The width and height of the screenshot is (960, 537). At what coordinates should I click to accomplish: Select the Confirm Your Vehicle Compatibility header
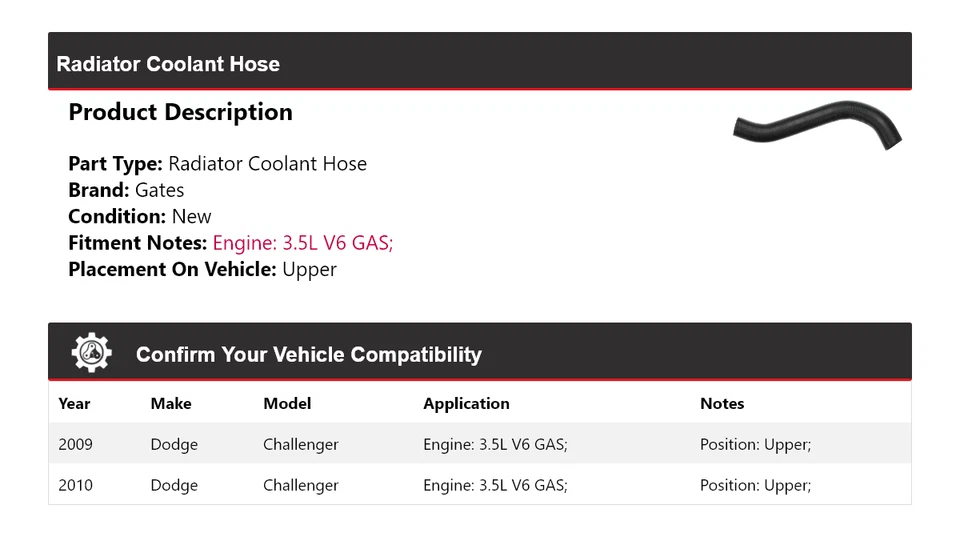tap(308, 355)
